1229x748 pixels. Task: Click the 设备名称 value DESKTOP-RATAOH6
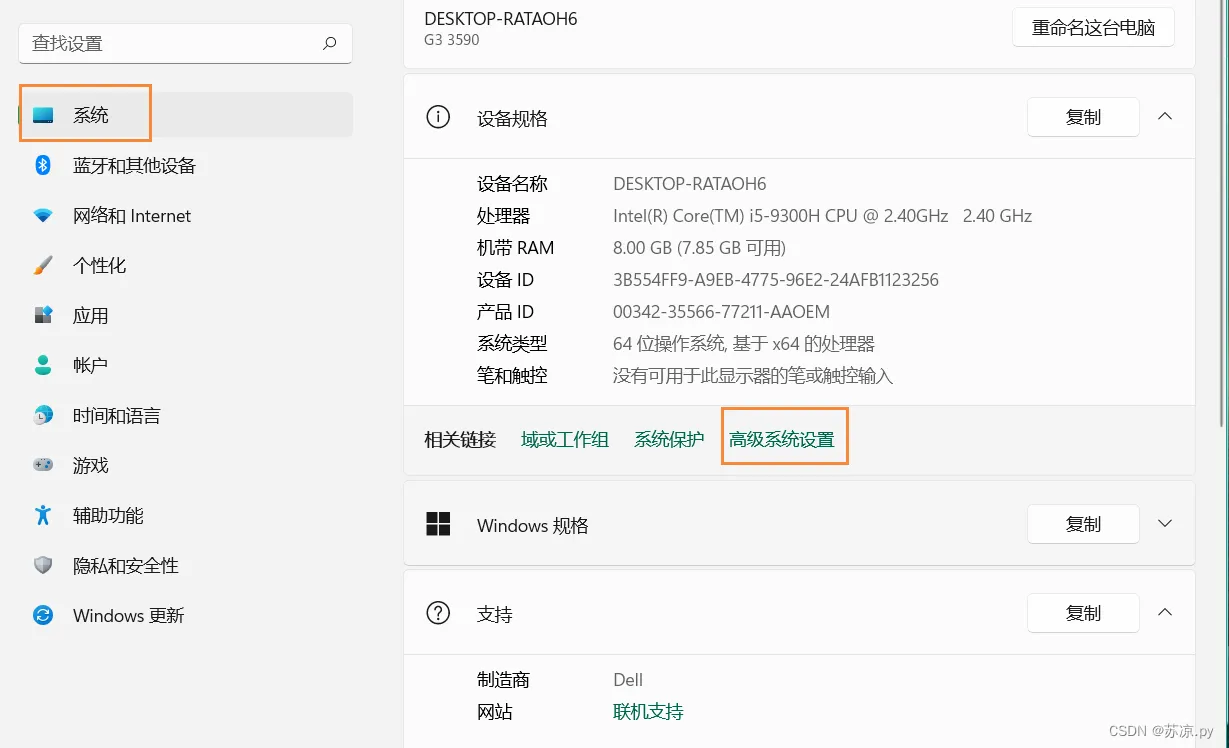pos(689,184)
